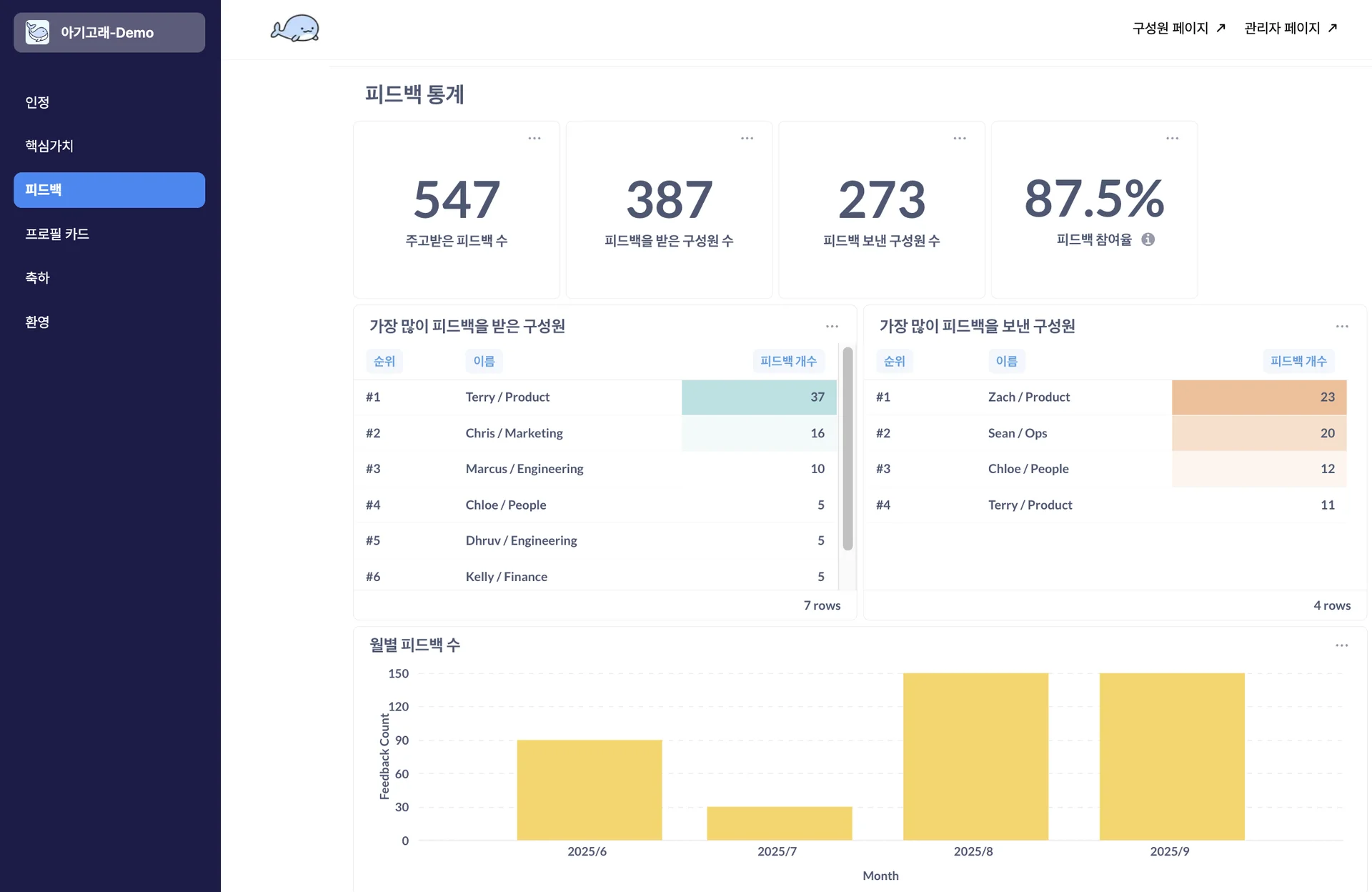Sort received table by 피드백 개수 header
Viewport: 1372px width, 892px height.
788,361
